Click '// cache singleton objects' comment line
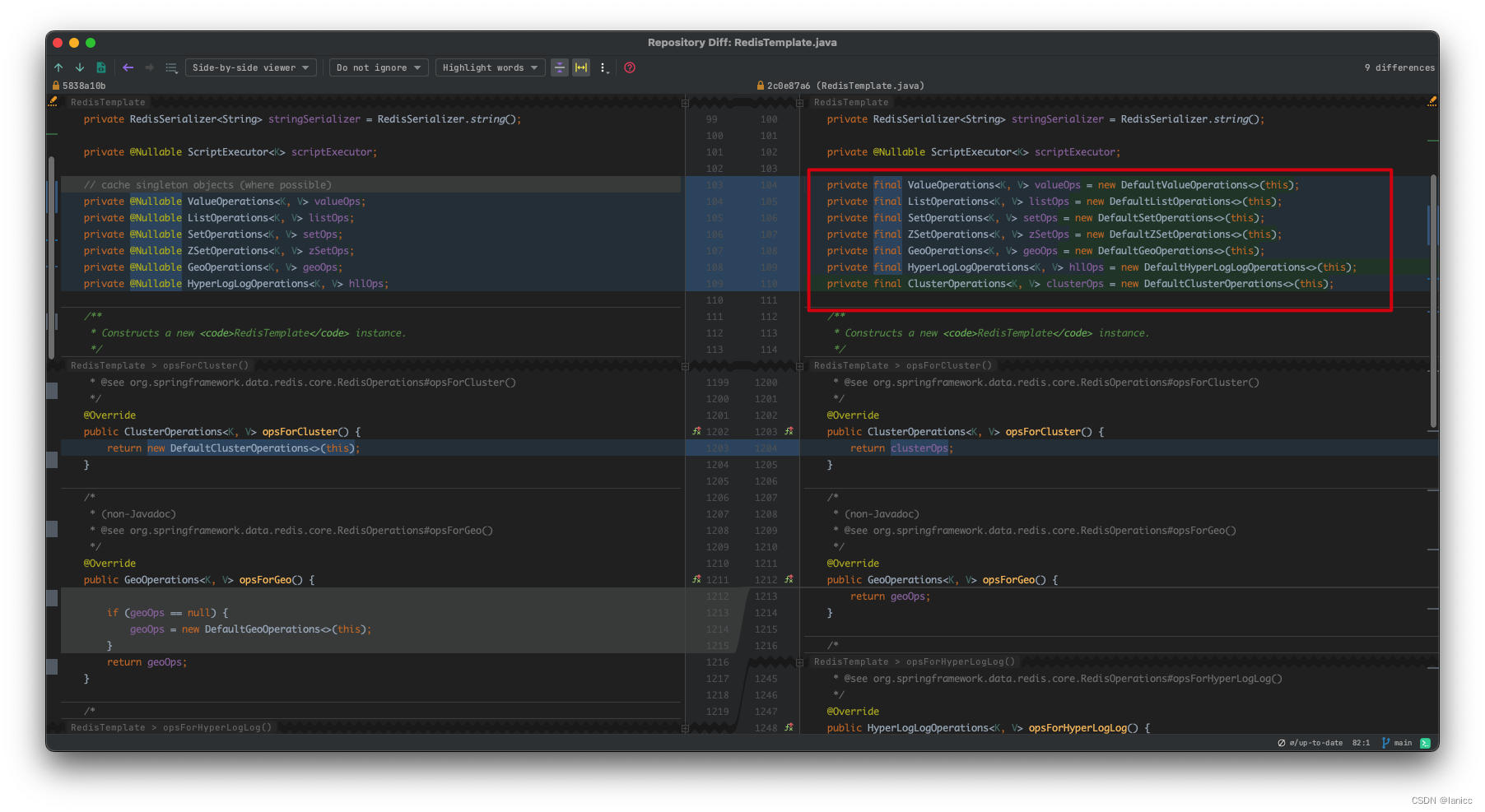The height and width of the screenshot is (812, 1485). [x=207, y=184]
